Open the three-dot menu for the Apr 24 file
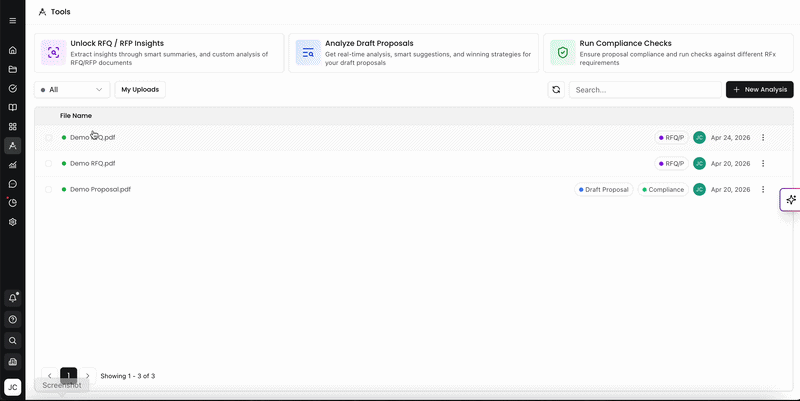800x401 pixels. [763, 137]
